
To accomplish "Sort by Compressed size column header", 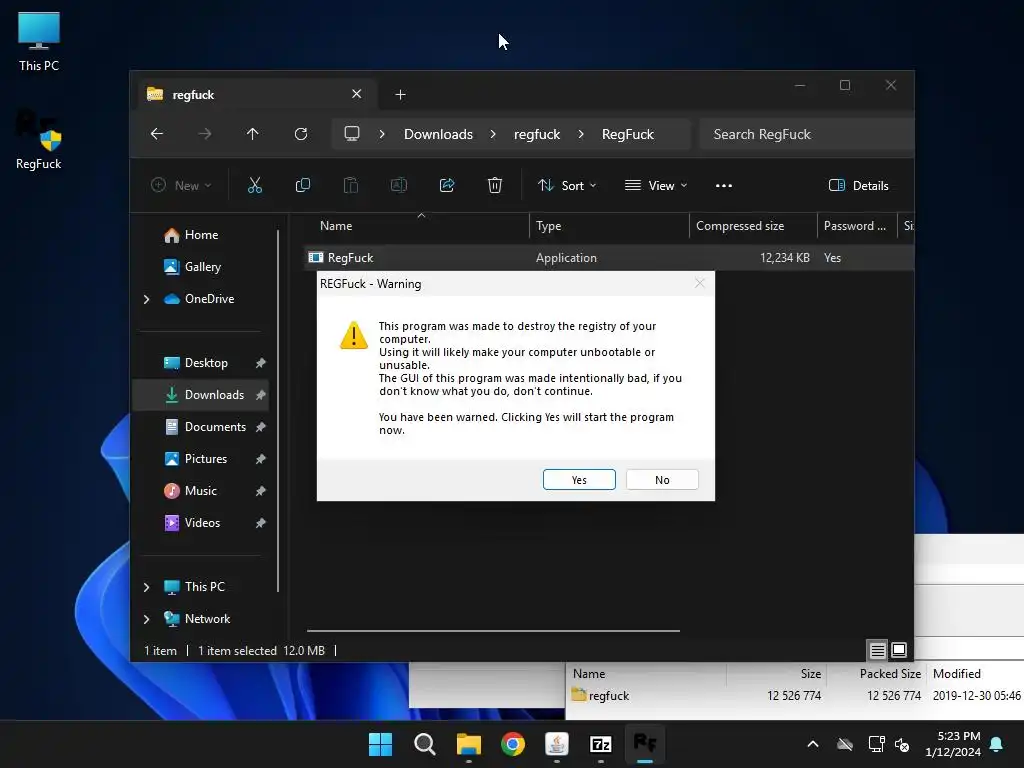I will (740, 225).
